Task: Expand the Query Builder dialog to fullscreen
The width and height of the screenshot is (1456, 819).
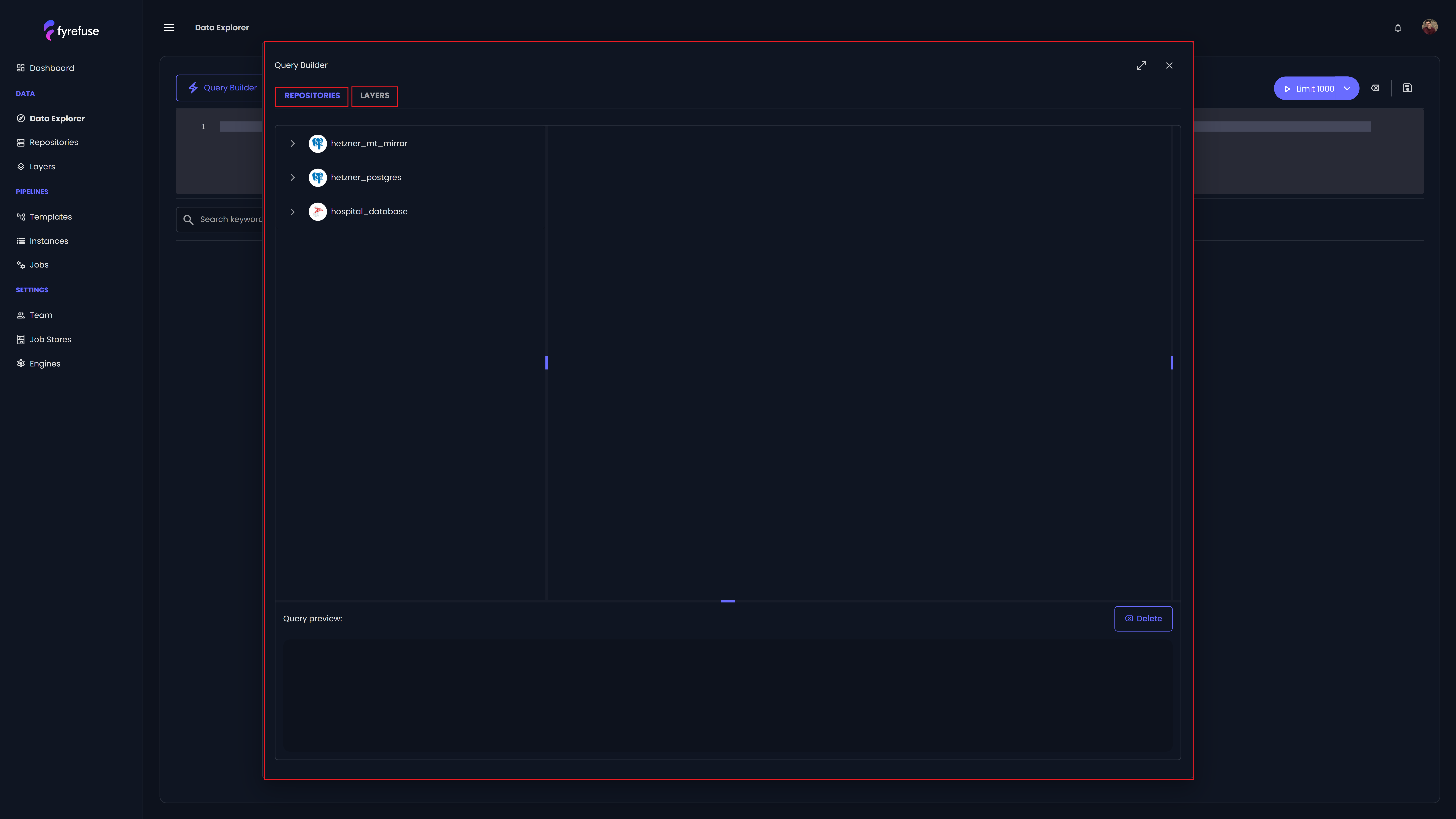Action: 1142,66
